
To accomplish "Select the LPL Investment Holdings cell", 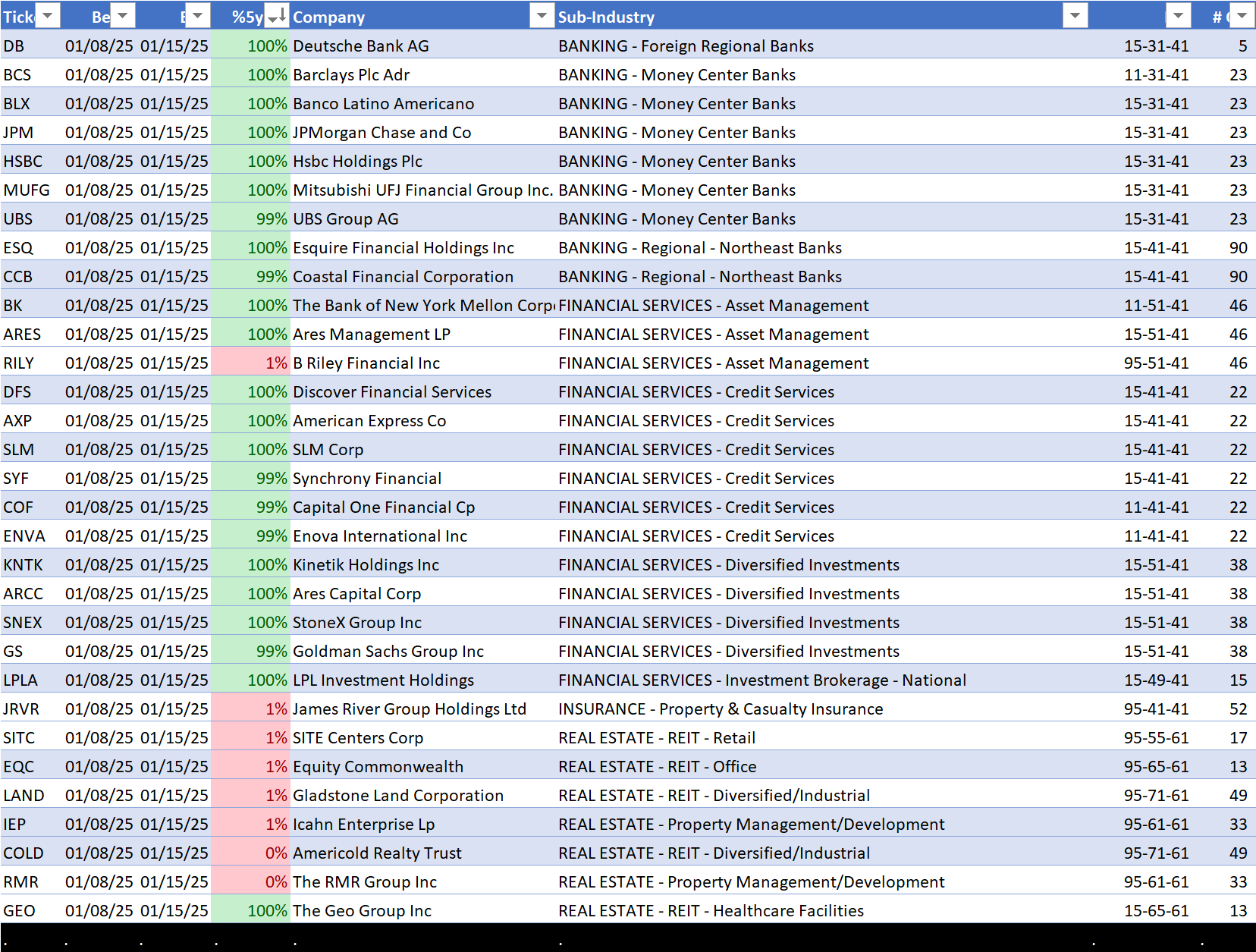I will click(423, 680).
